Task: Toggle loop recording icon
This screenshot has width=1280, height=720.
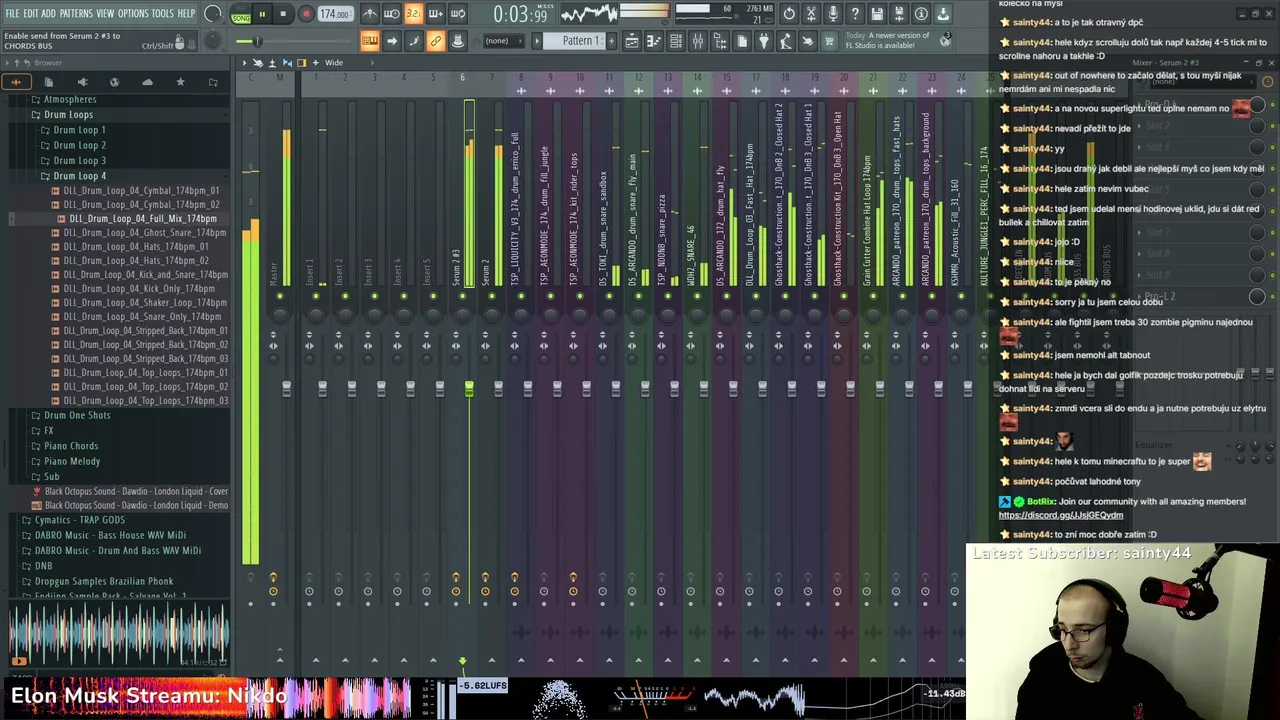Action: 458,14
